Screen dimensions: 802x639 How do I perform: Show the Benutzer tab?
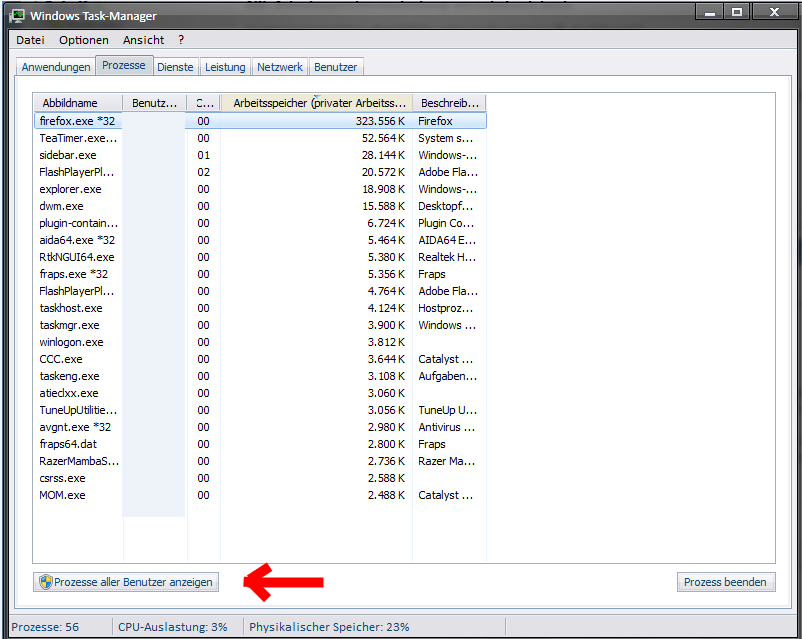point(336,67)
